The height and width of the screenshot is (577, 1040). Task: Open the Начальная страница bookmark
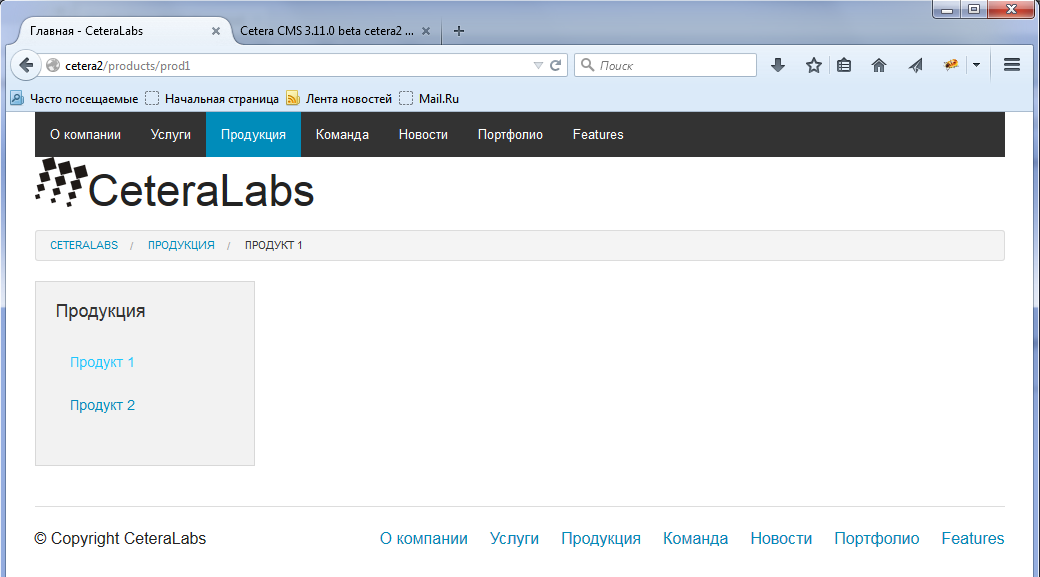[x=212, y=98]
